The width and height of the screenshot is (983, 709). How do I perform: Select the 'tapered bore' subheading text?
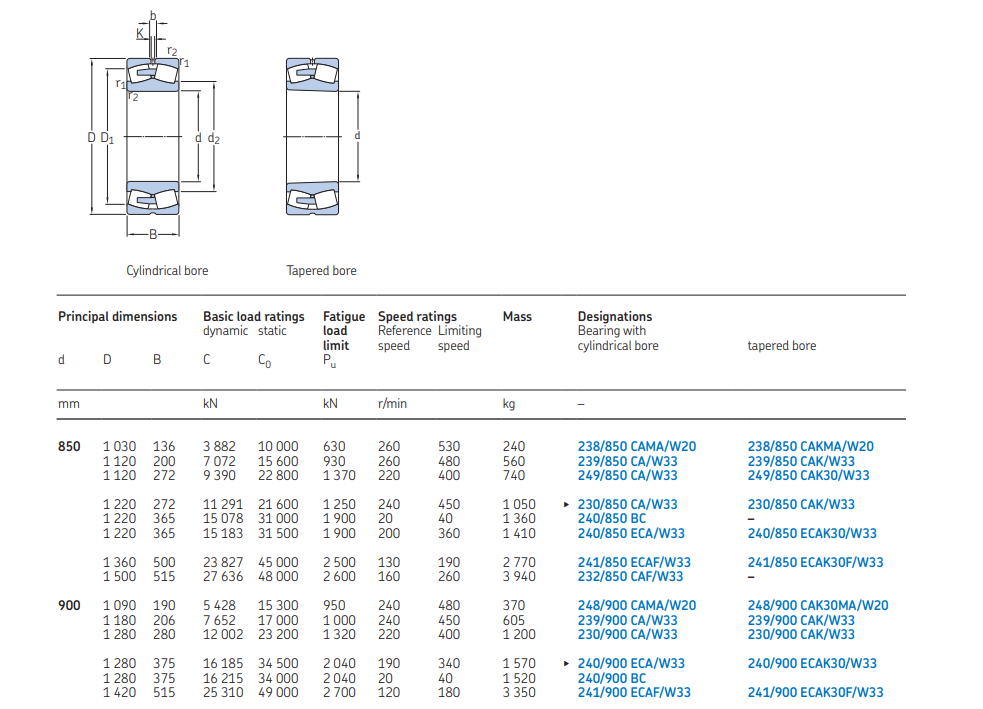coord(781,346)
